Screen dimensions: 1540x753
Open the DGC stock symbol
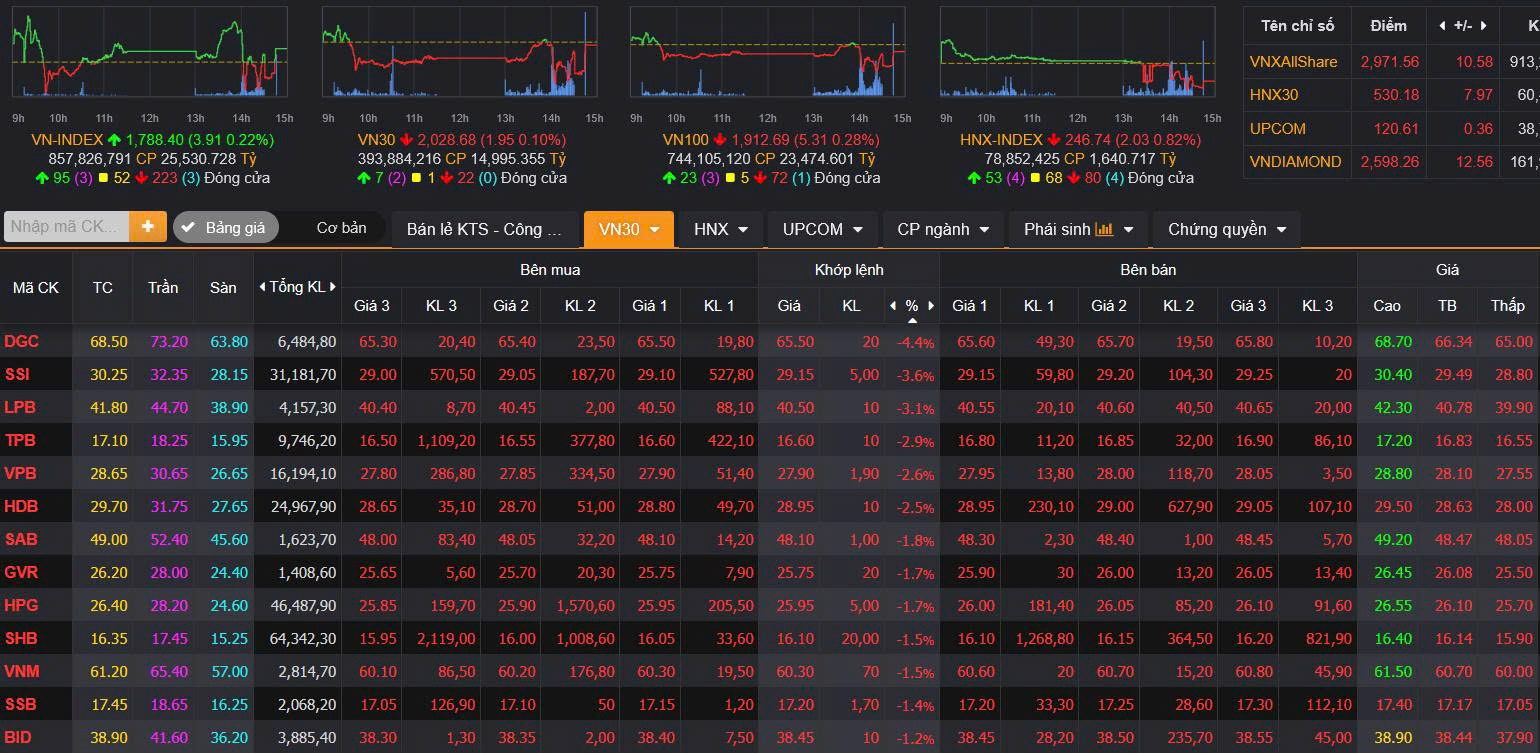[21, 341]
